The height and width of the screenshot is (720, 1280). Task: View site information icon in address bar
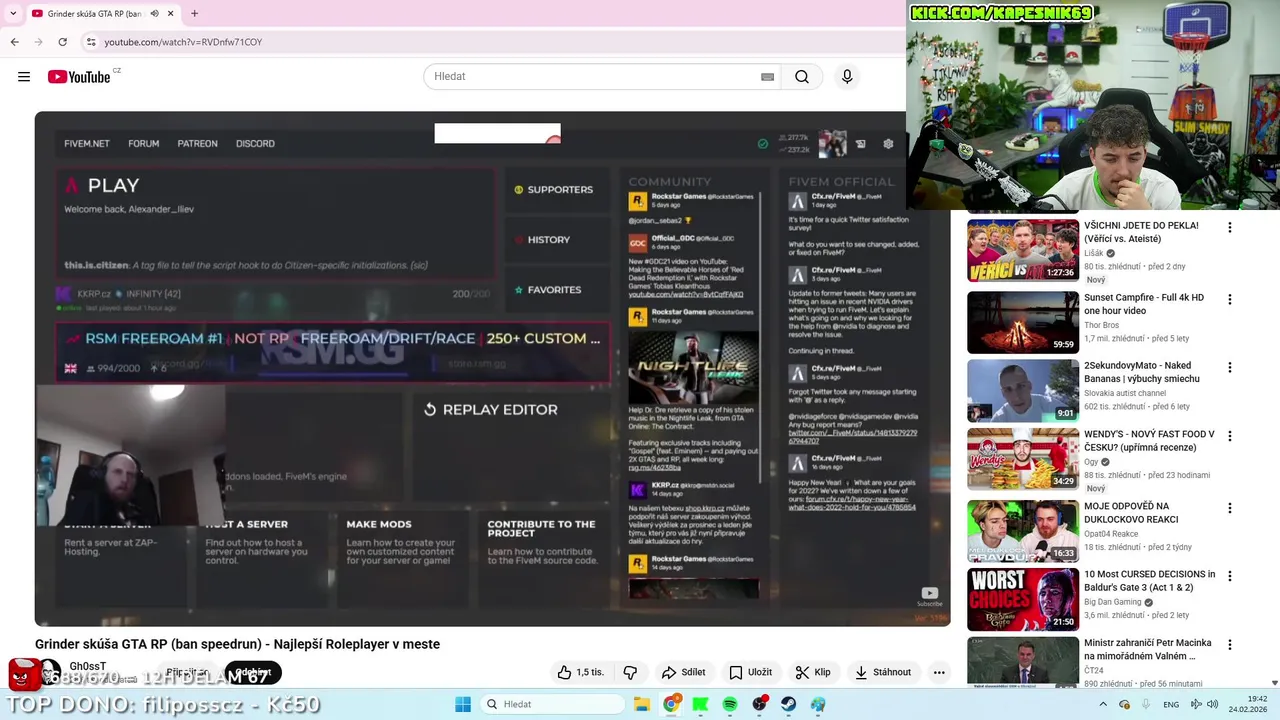(x=91, y=42)
